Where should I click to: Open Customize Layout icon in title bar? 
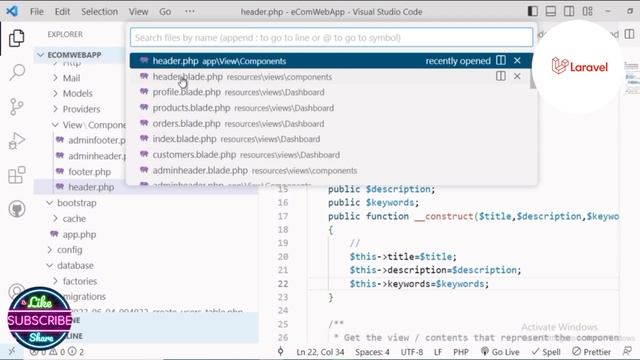587,11
